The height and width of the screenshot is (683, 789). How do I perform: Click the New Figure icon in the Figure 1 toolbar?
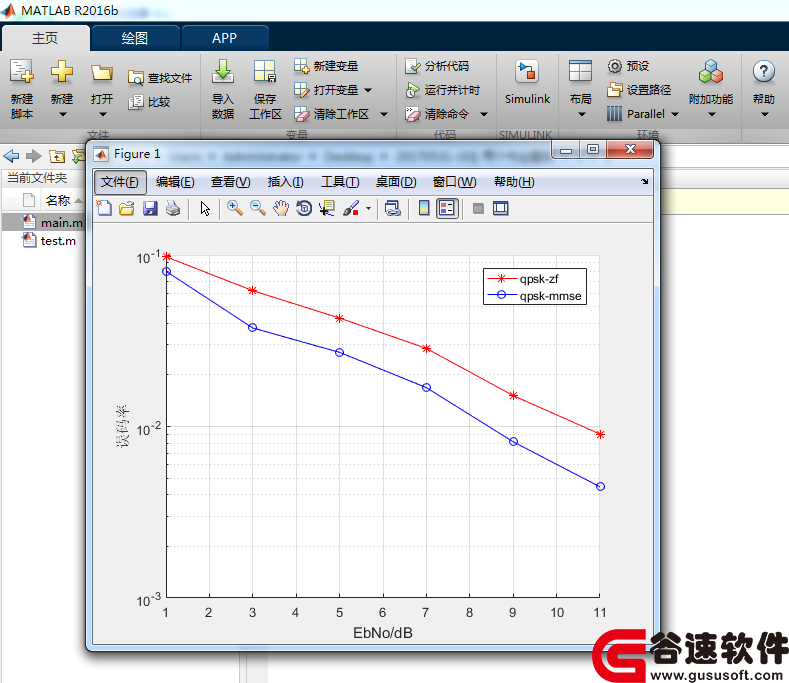click(104, 208)
